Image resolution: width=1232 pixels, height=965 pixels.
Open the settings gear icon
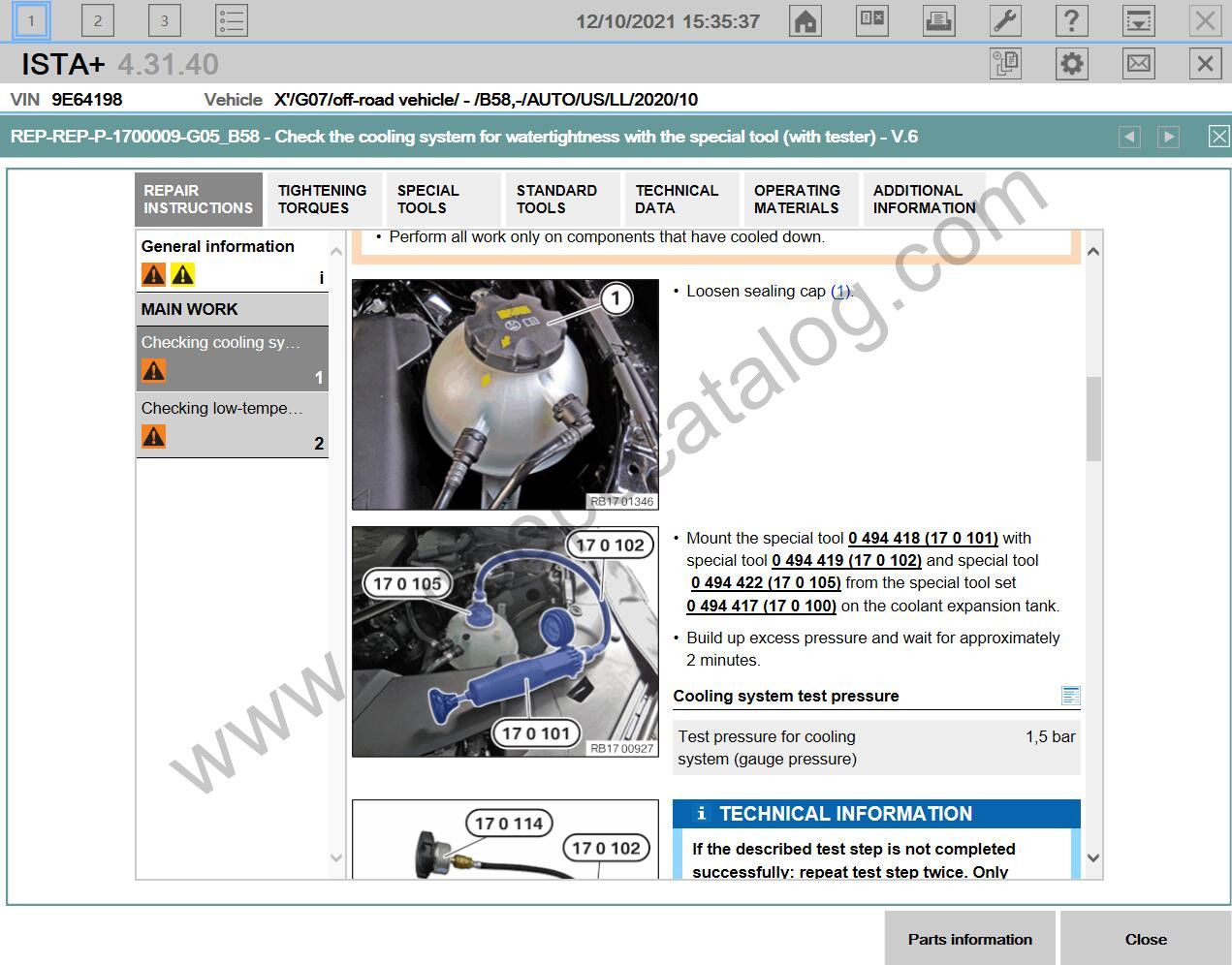(x=1071, y=64)
